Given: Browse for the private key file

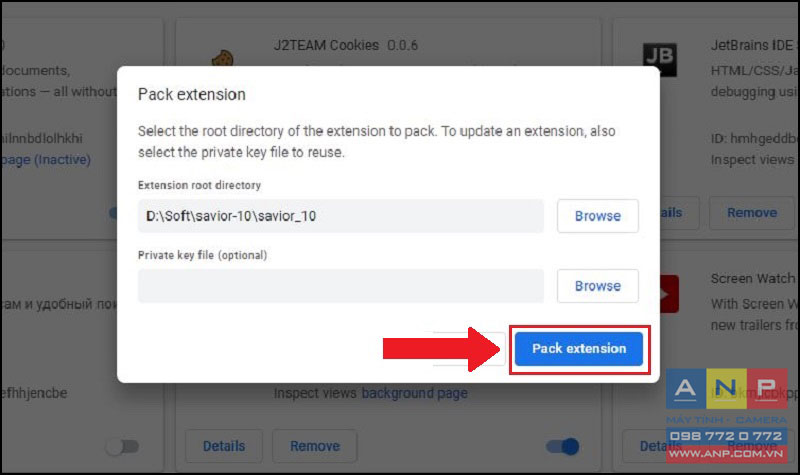Looking at the screenshot, I should [597, 286].
